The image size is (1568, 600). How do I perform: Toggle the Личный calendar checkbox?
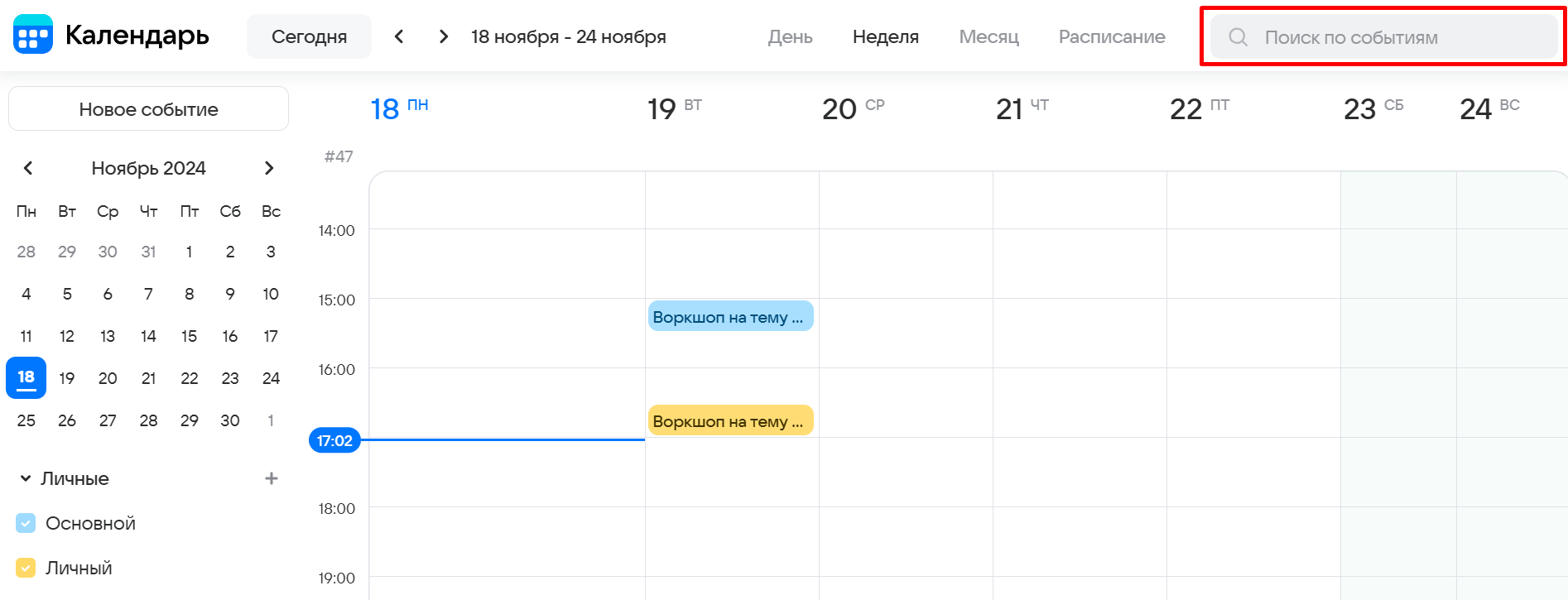[26, 568]
